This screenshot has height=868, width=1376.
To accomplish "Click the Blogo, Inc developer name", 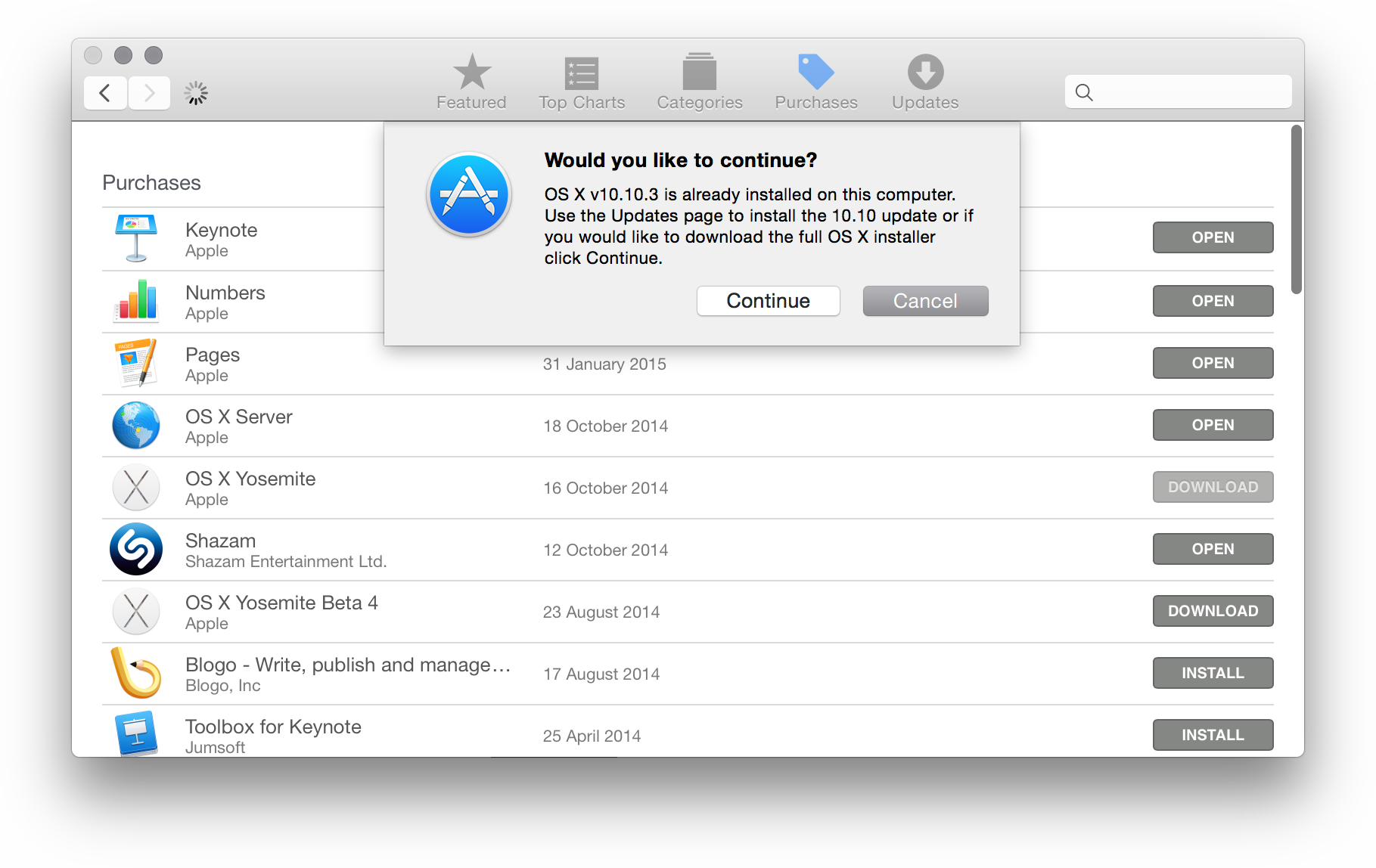I will [x=223, y=686].
